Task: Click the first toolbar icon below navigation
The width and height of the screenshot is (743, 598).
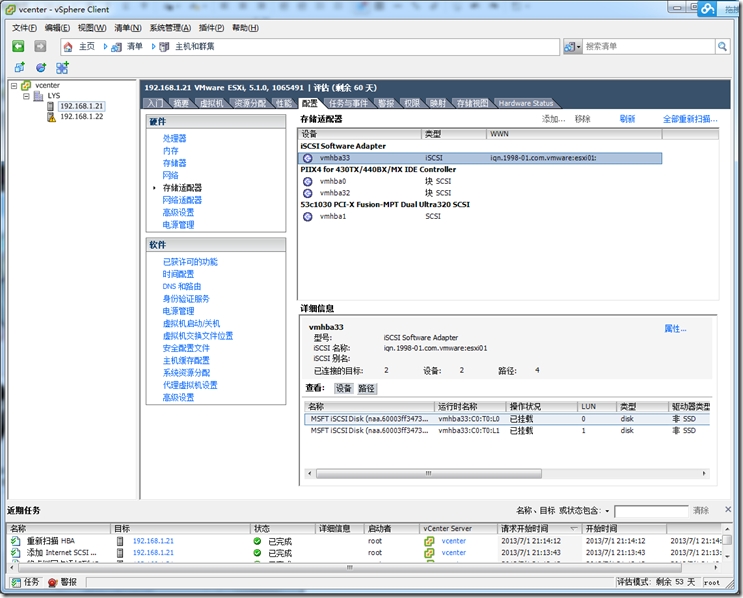Action: click(x=19, y=67)
